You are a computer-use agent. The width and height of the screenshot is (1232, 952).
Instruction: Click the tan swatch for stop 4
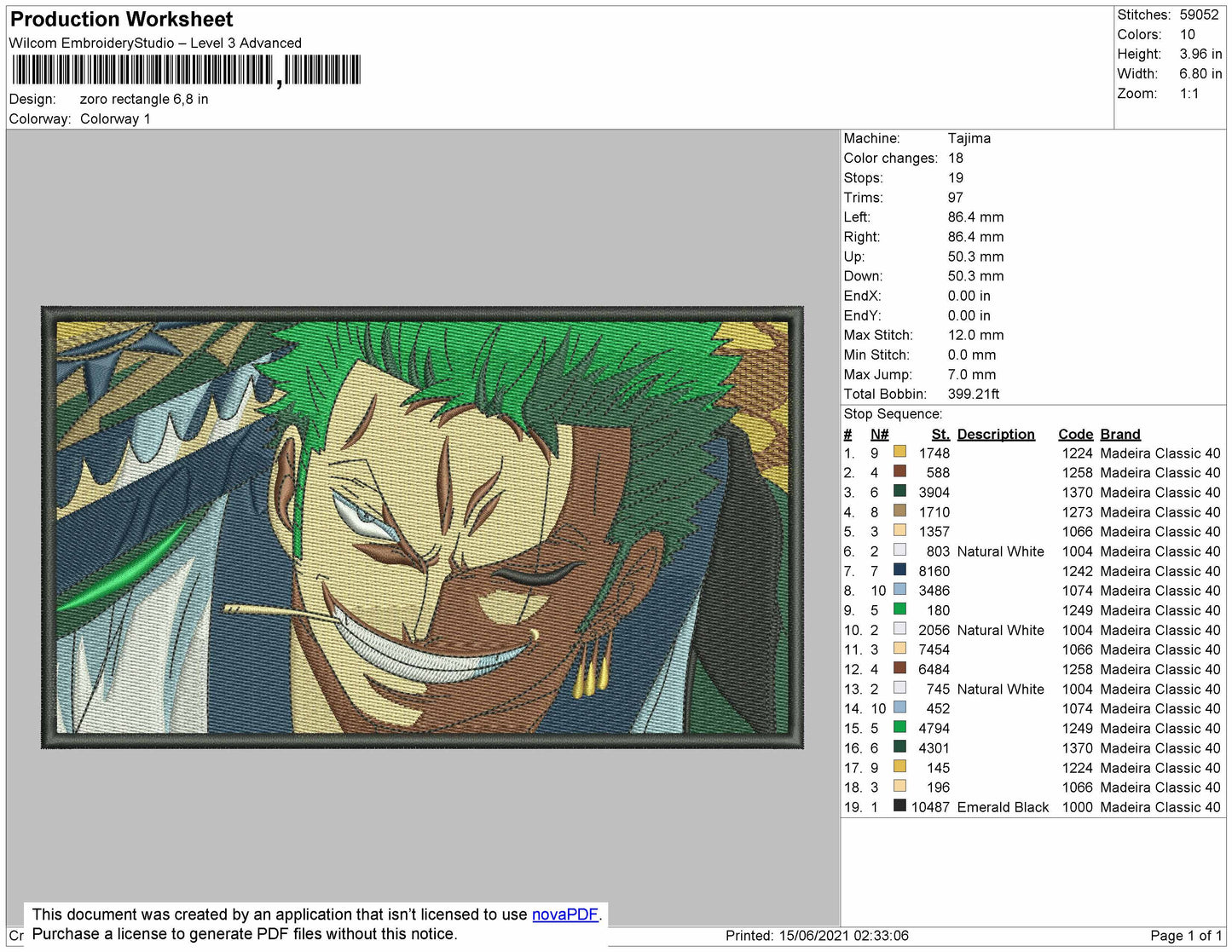[899, 511]
